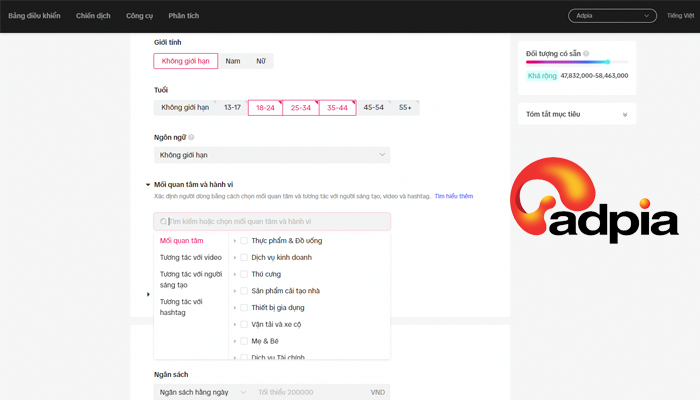Select Tương tác với người sáng tạo tab
The height and width of the screenshot is (400, 700).
point(191,279)
